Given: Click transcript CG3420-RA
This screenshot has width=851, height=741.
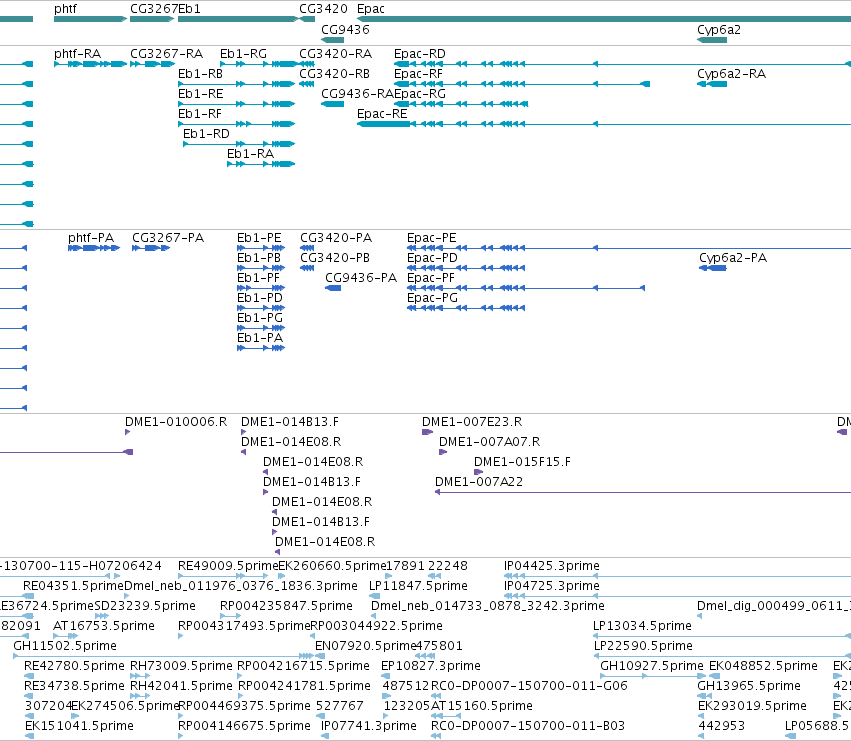Looking at the screenshot, I should pos(307,64).
